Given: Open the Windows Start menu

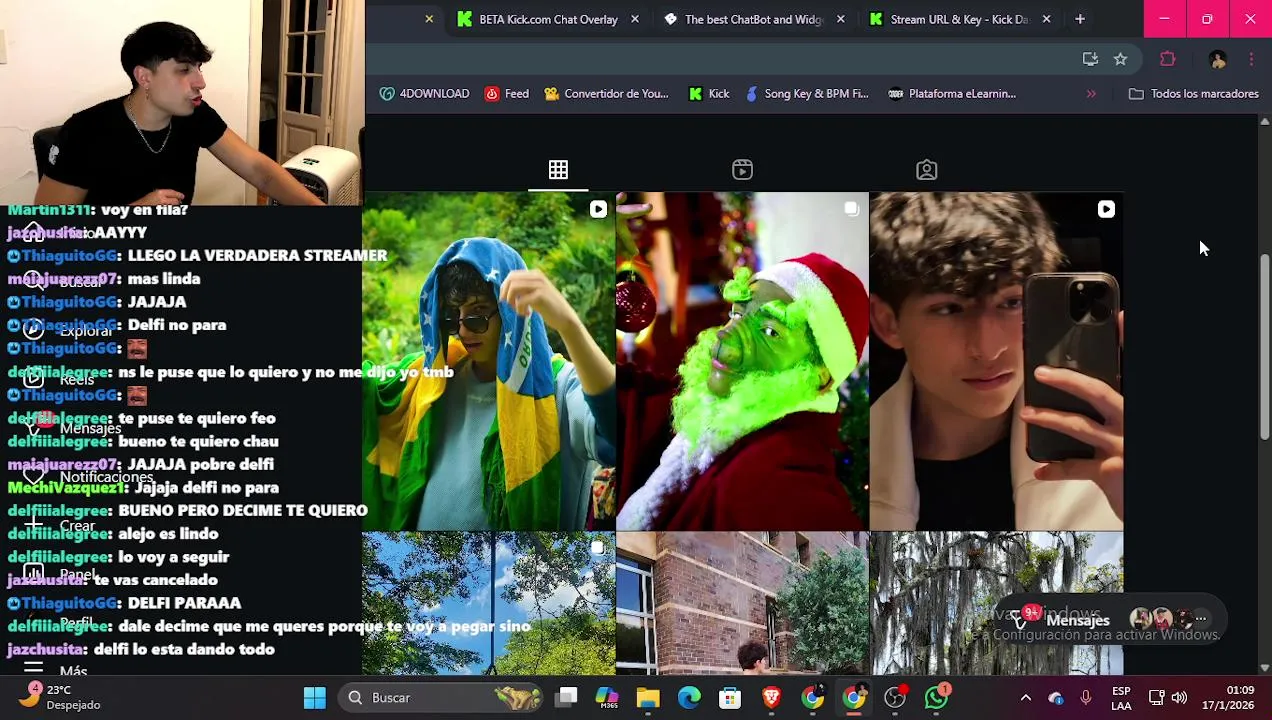Looking at the screenshot, I should (x=315, y=698).
